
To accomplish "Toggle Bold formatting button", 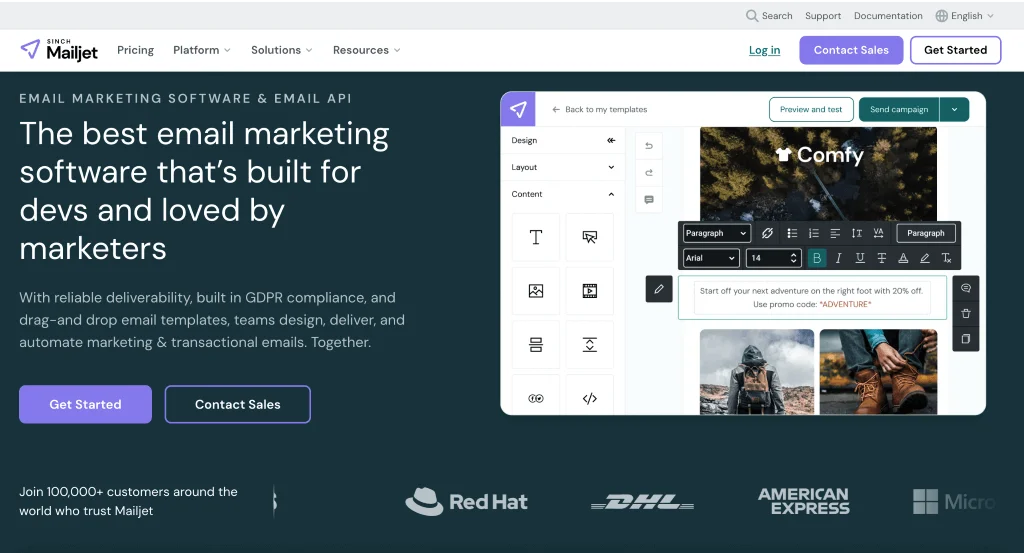I will click(x=816, y=258).
